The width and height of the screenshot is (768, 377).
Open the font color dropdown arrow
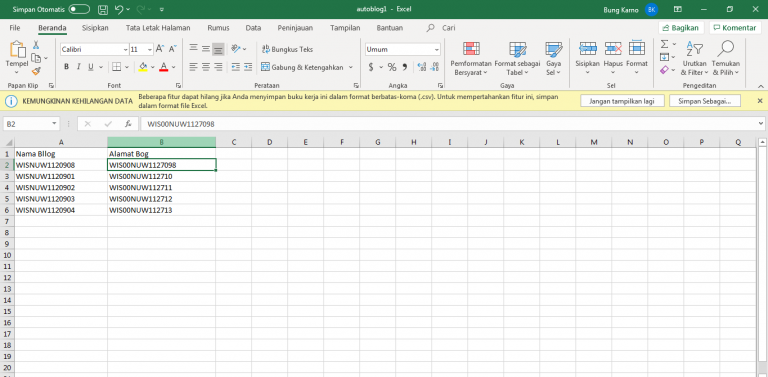[173, 67]
